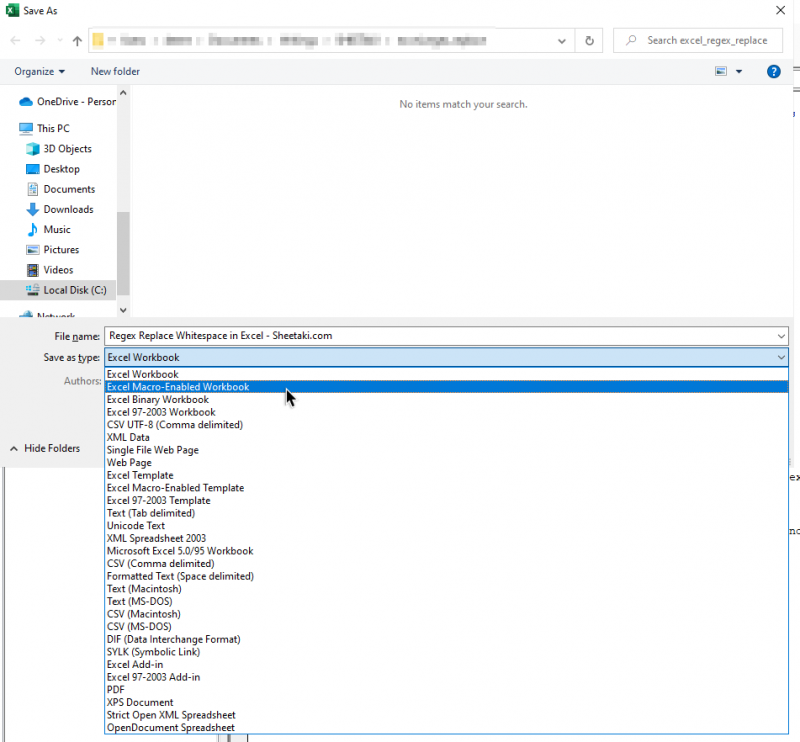Refresh the current folder view
Image resolution: width=800 pixels, height=742 pixels.
[588, 40]
